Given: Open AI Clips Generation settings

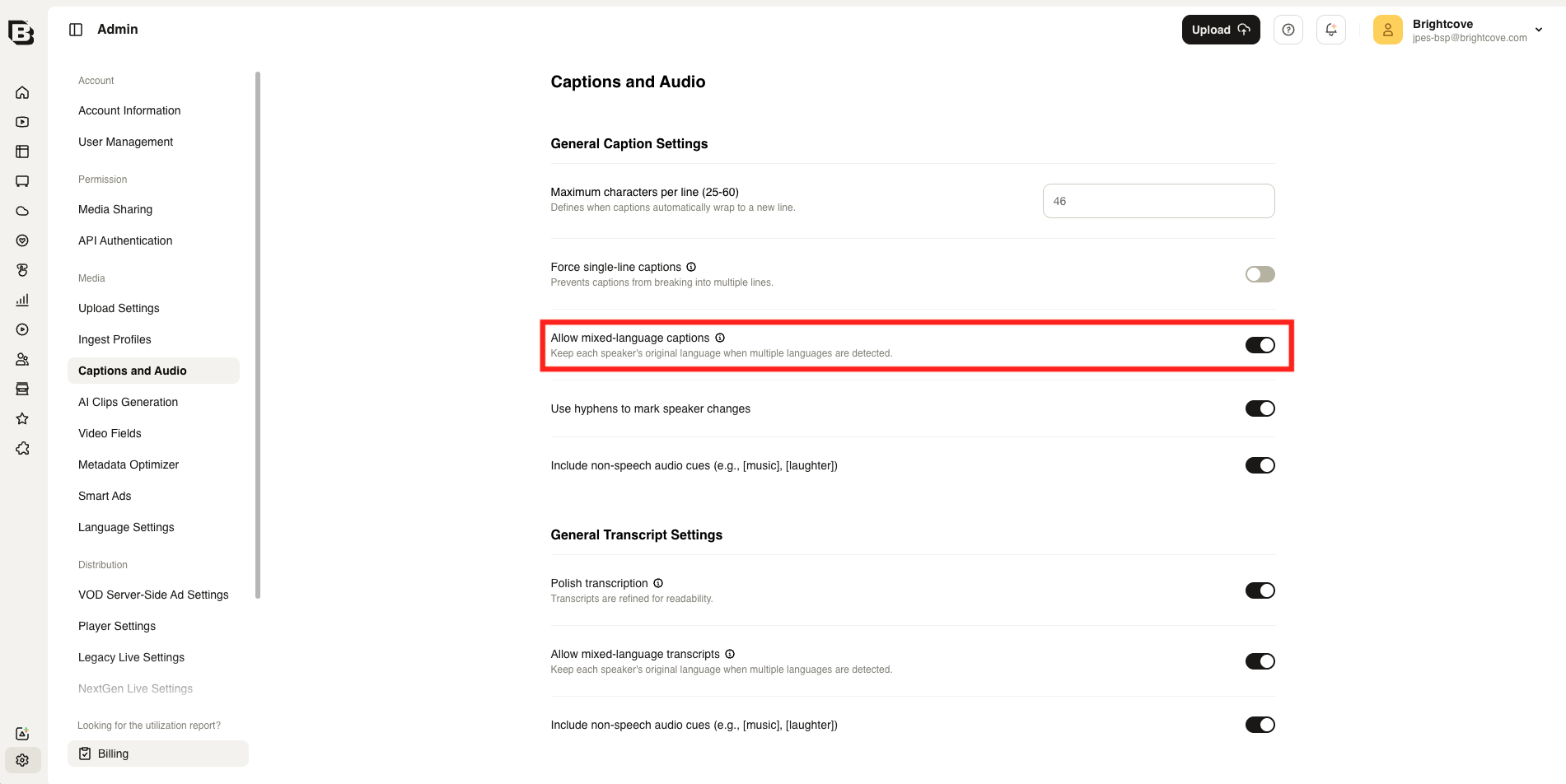Looking at the screenshot, I should coord(128,402).
